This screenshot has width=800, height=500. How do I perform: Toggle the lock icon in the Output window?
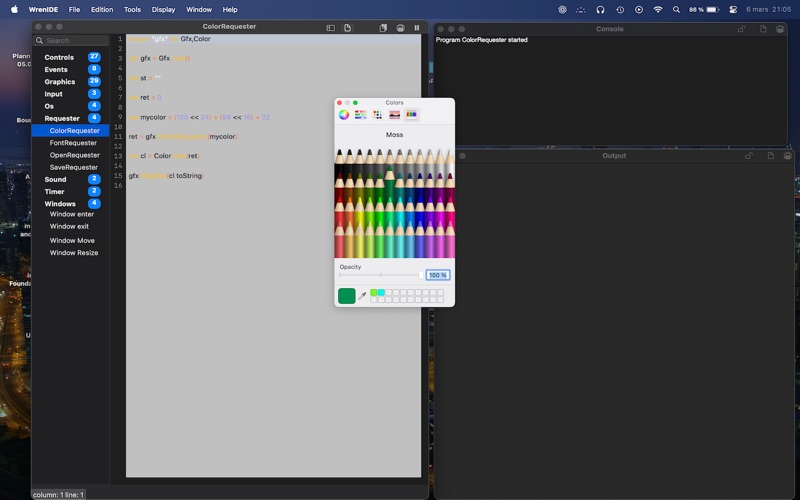coord(749,156)
